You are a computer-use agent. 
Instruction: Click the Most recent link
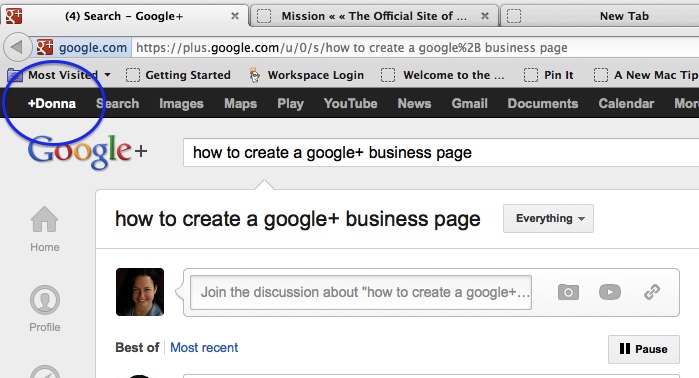[204, 347]
